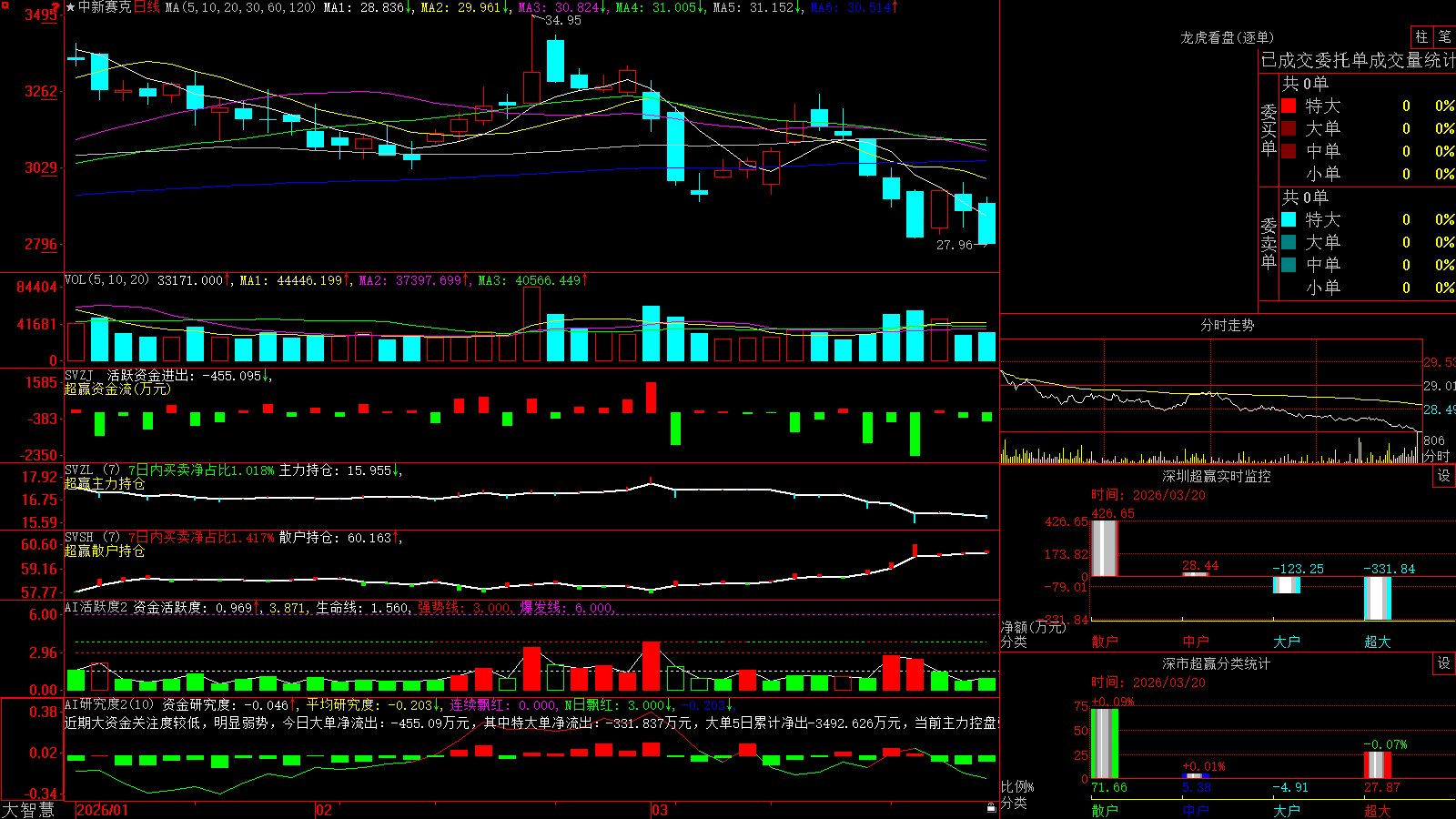
Task: Click the 比例% axis label
Action: click(x=1017, y=786)
